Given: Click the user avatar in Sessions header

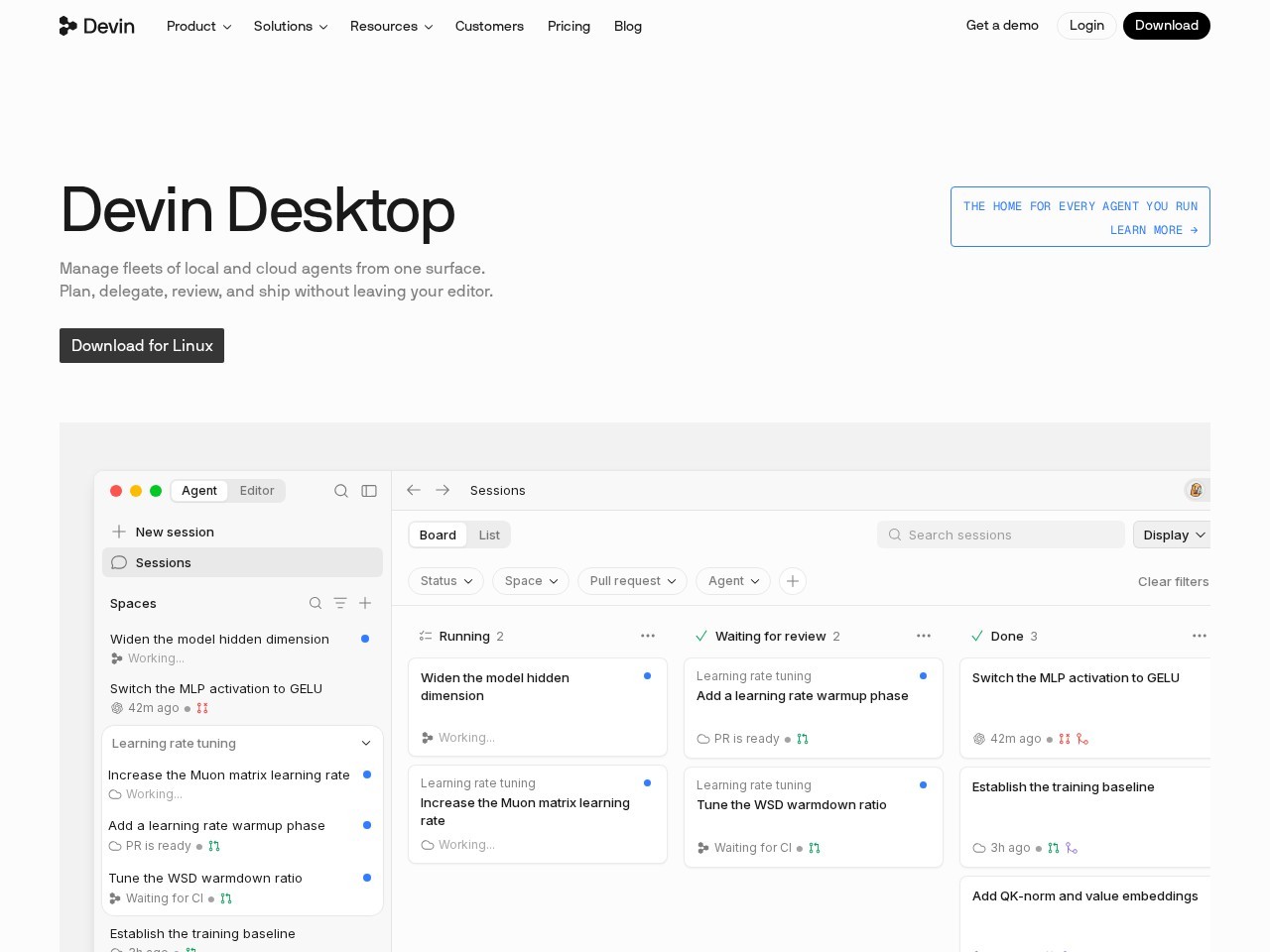Looking at the screenshot, I should point(1196,490).
